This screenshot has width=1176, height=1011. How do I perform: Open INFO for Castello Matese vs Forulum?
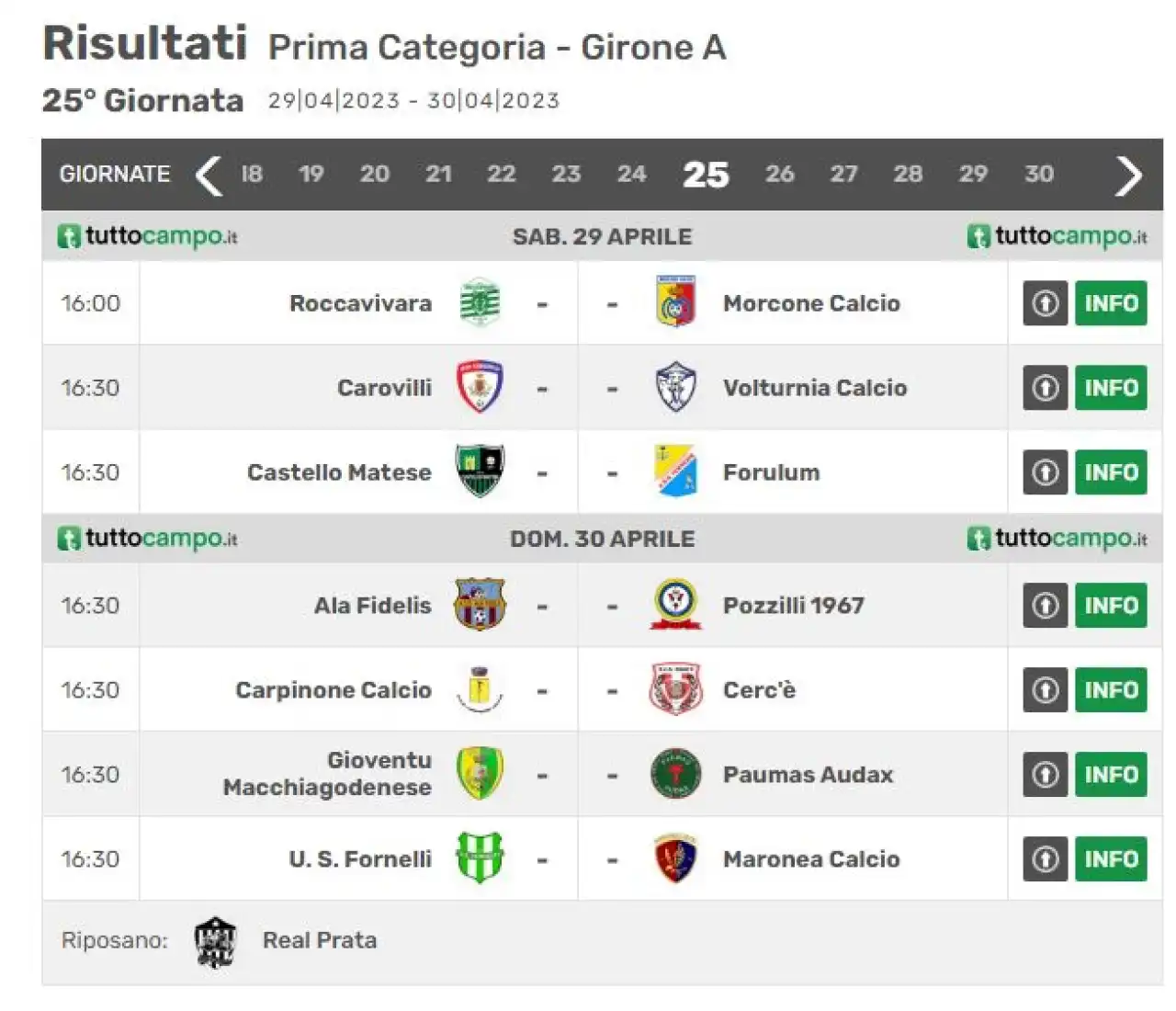click(x=1111, y=472)
